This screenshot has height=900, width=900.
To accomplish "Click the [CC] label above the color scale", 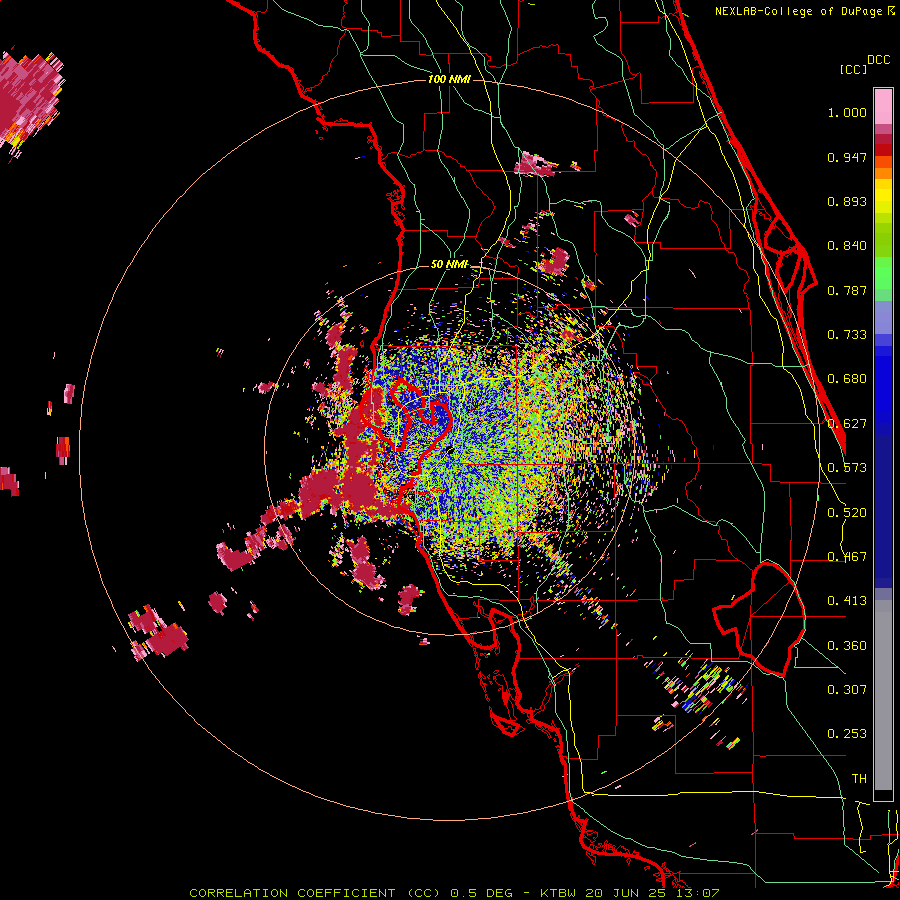I will pyautogui.click(x=853, y=69).
